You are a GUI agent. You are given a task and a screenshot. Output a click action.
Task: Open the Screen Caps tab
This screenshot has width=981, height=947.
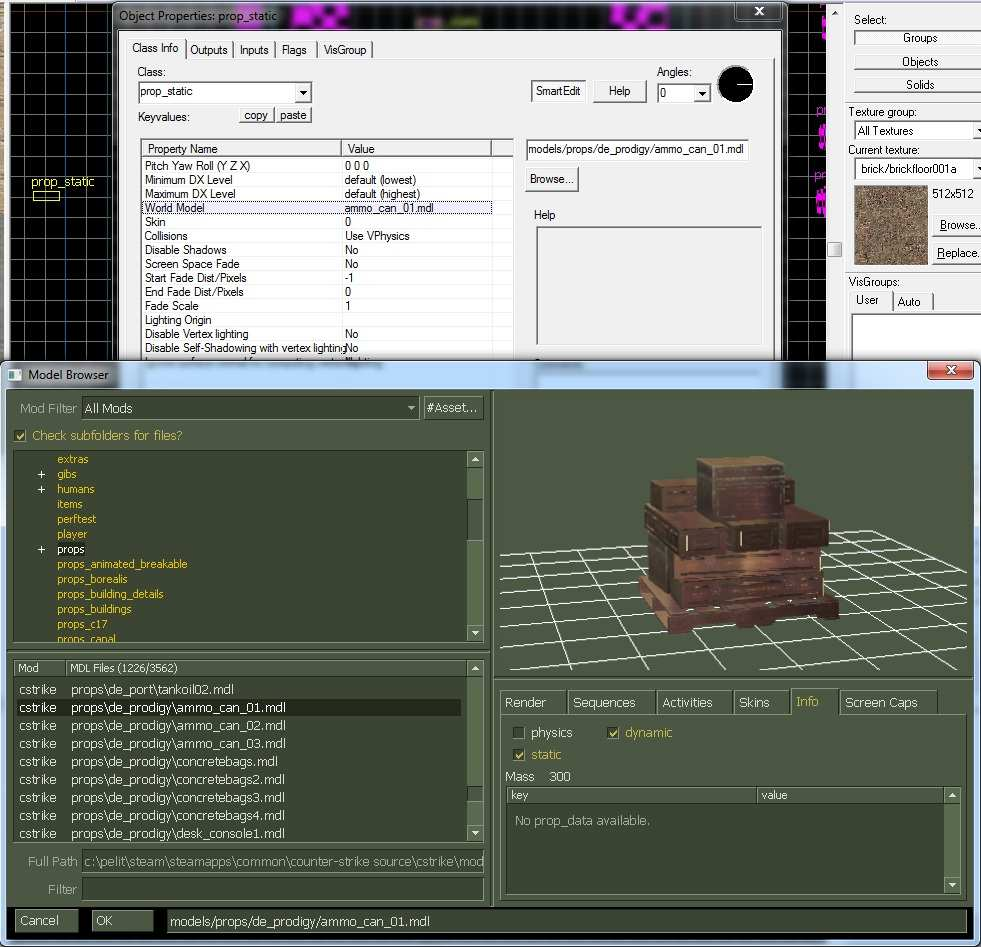(888, 702)
